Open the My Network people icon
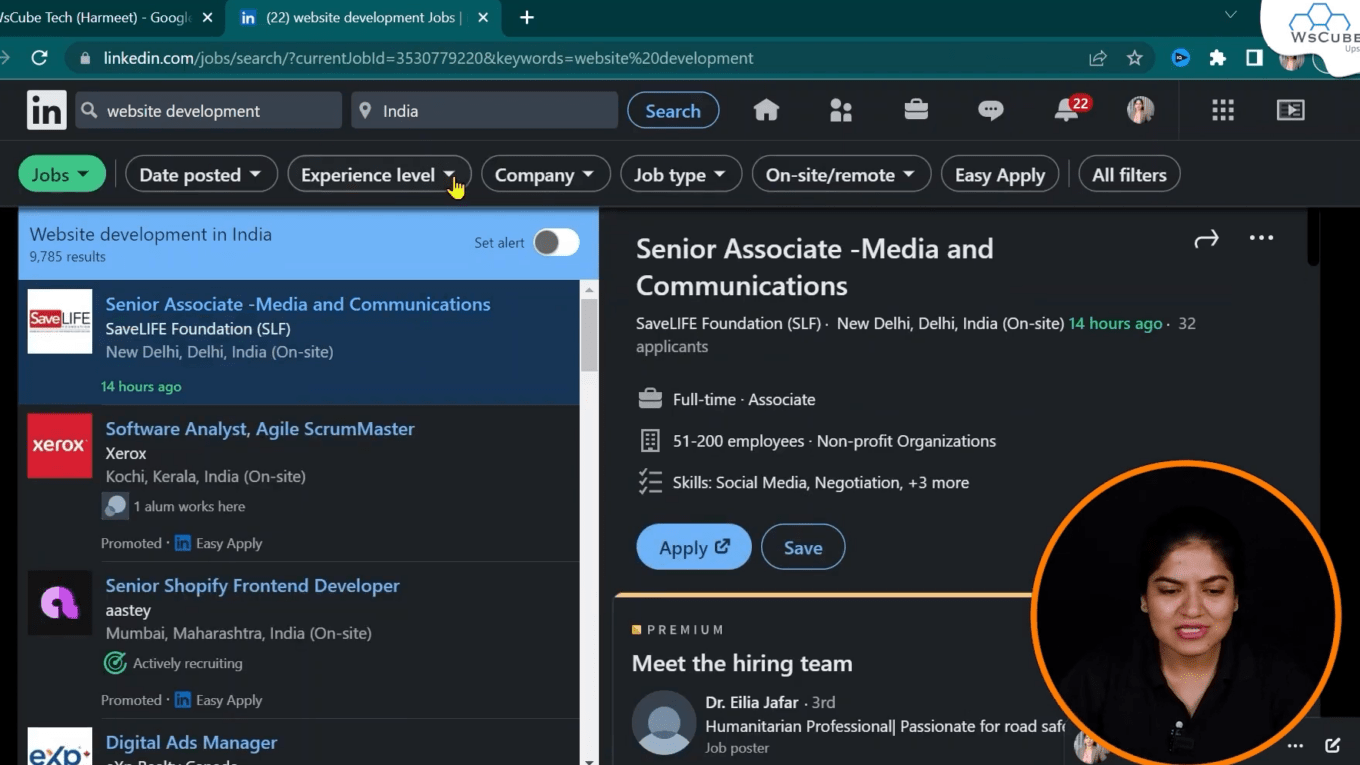 coord(841,110)
